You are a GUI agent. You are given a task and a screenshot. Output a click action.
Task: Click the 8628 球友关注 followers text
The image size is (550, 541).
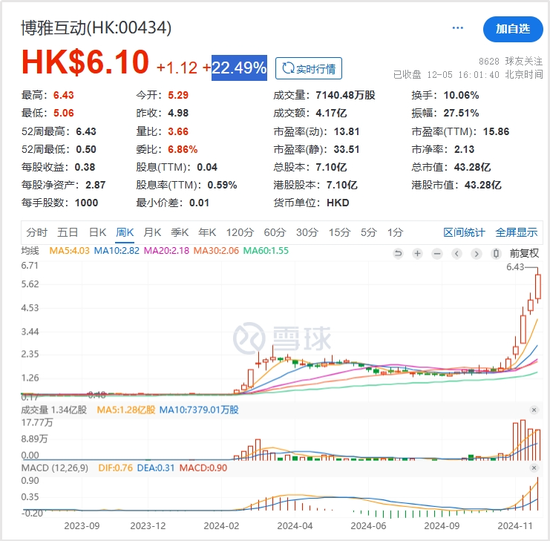coord(510,61)
